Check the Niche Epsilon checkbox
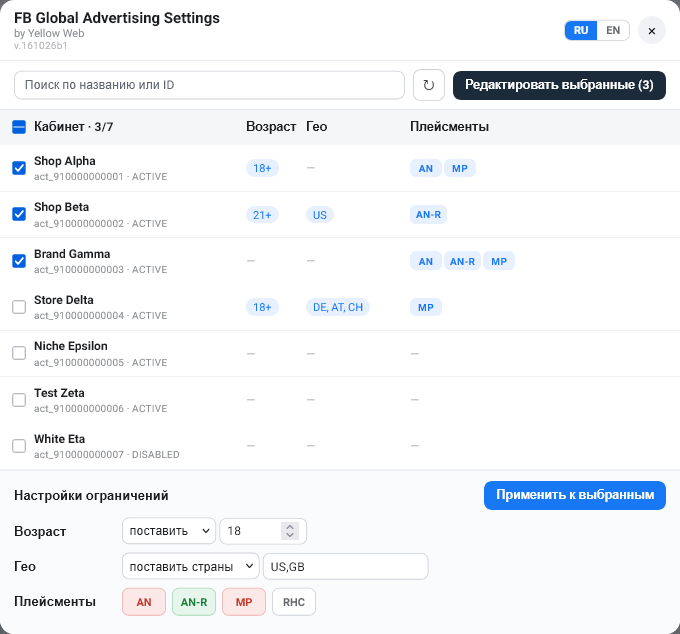The image size is (680, 634). [19, 353]
